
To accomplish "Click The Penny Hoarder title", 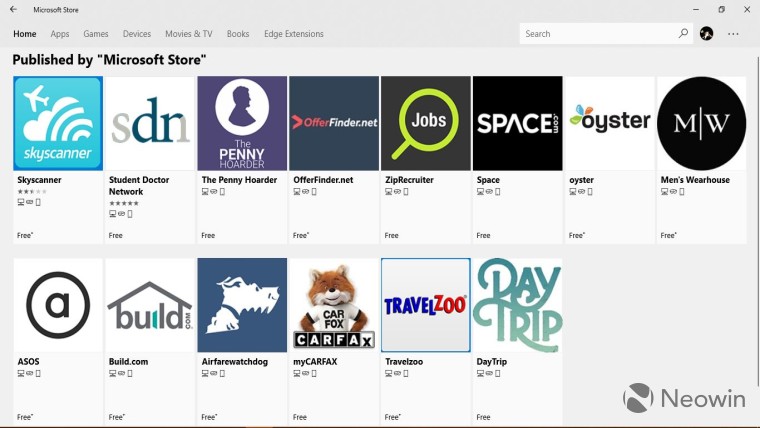I will click(239, 180).
